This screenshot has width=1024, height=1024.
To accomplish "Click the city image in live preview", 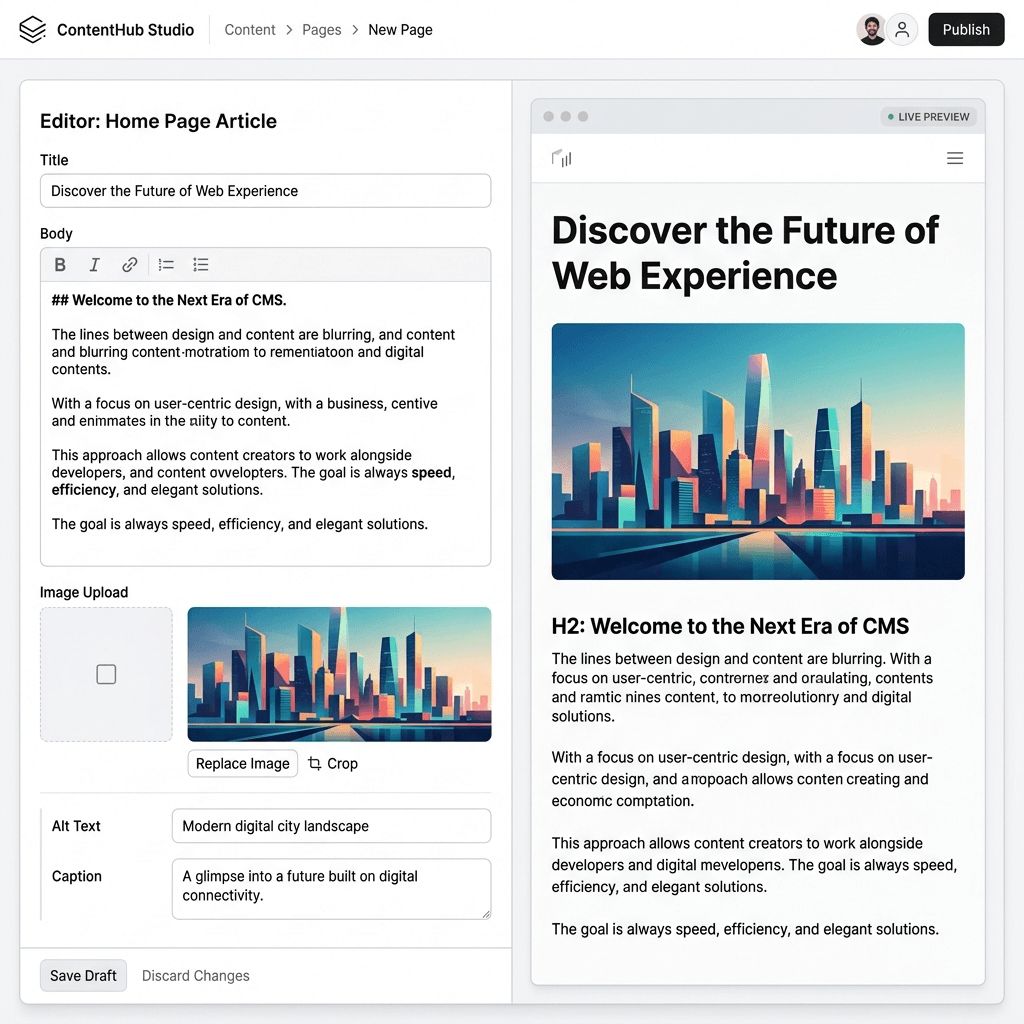I will coord(758,451).
